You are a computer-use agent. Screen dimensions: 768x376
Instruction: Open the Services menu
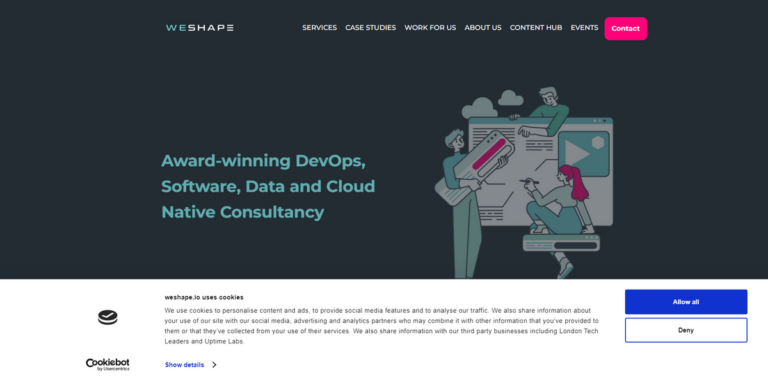(x=319, y=28)
